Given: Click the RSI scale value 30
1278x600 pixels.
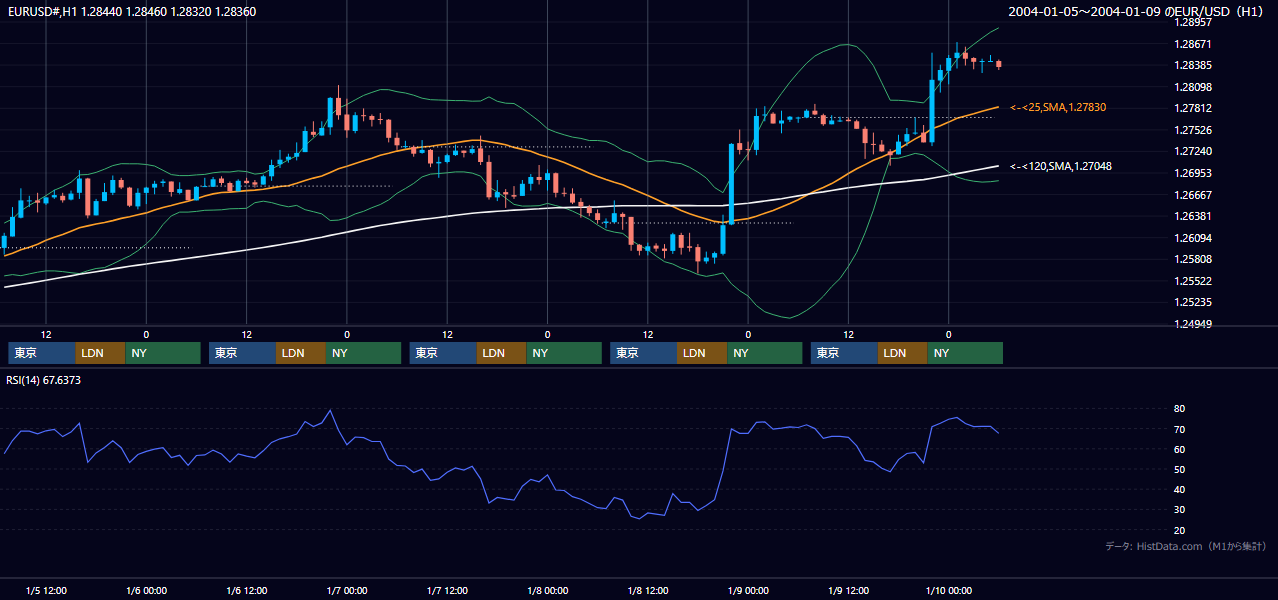Looking at the screenshot, I should click(1179, 510).
